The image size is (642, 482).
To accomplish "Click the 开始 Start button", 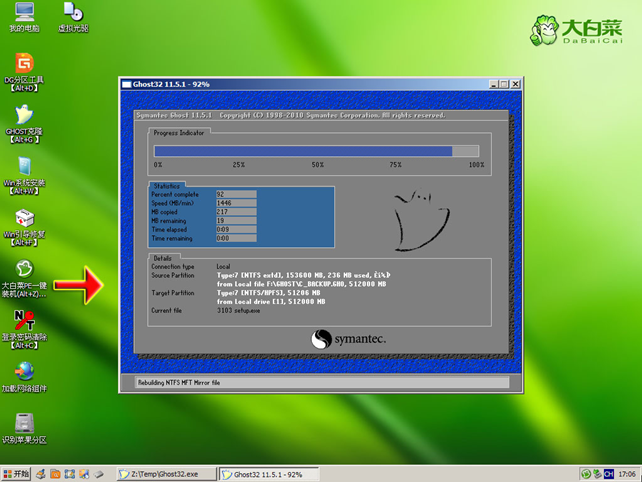I will coord(18,473).
